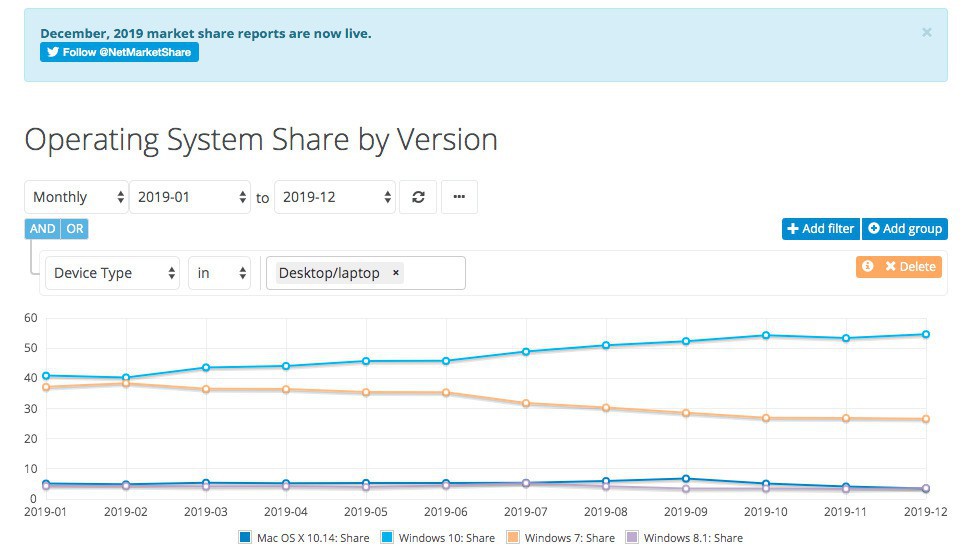The width and height of the screenshot is (974, 560).
Task: Open the 2019-12 end date dropdown
Action: click(x=336, y=197)
